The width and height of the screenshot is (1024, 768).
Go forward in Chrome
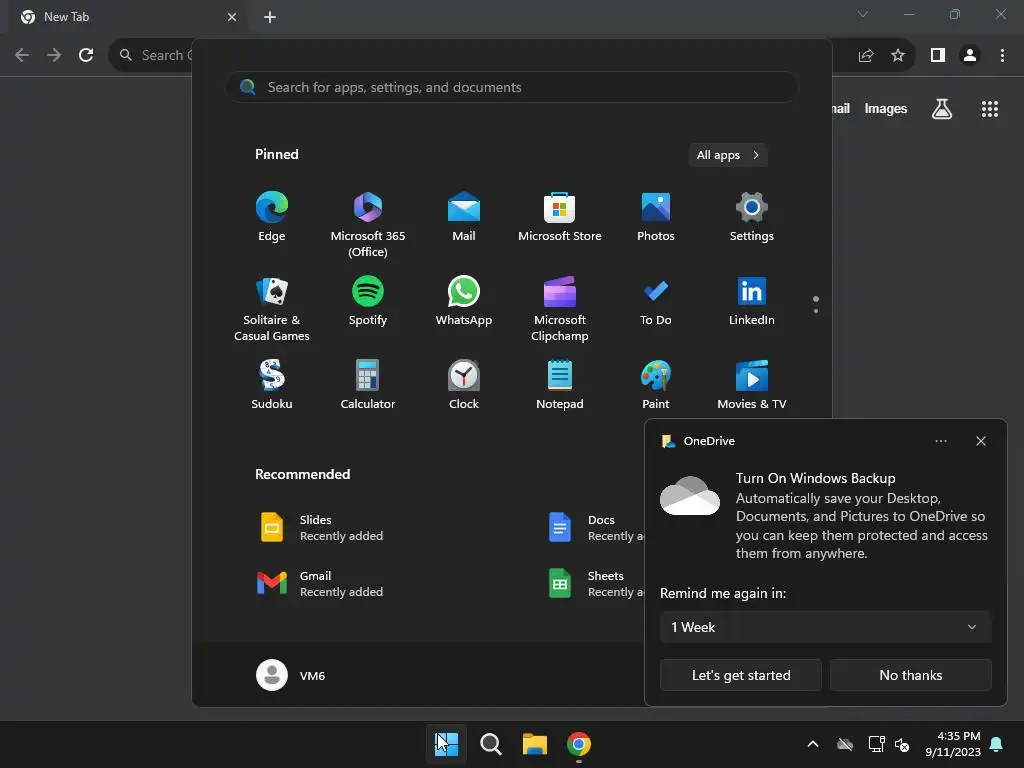[54, 55]
